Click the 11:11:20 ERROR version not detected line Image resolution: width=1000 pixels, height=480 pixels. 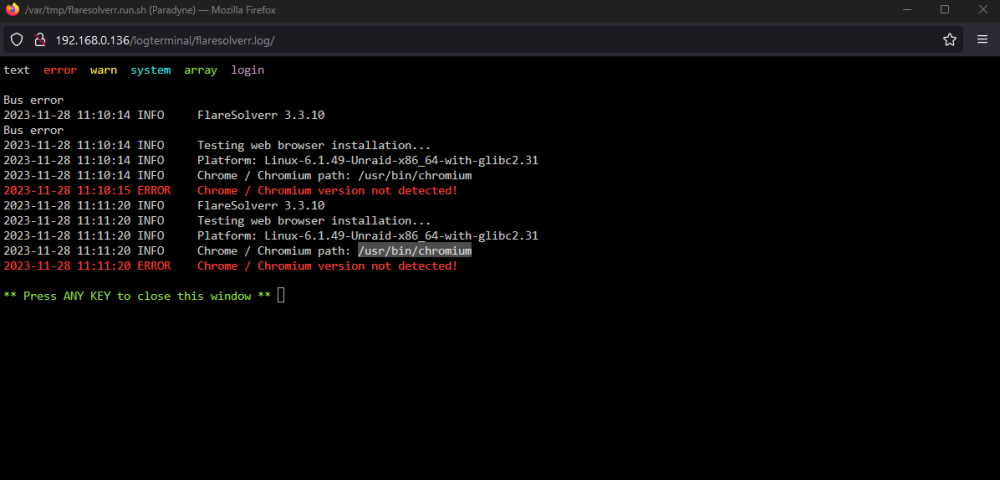pyautogui.click(x=231, y=266)
